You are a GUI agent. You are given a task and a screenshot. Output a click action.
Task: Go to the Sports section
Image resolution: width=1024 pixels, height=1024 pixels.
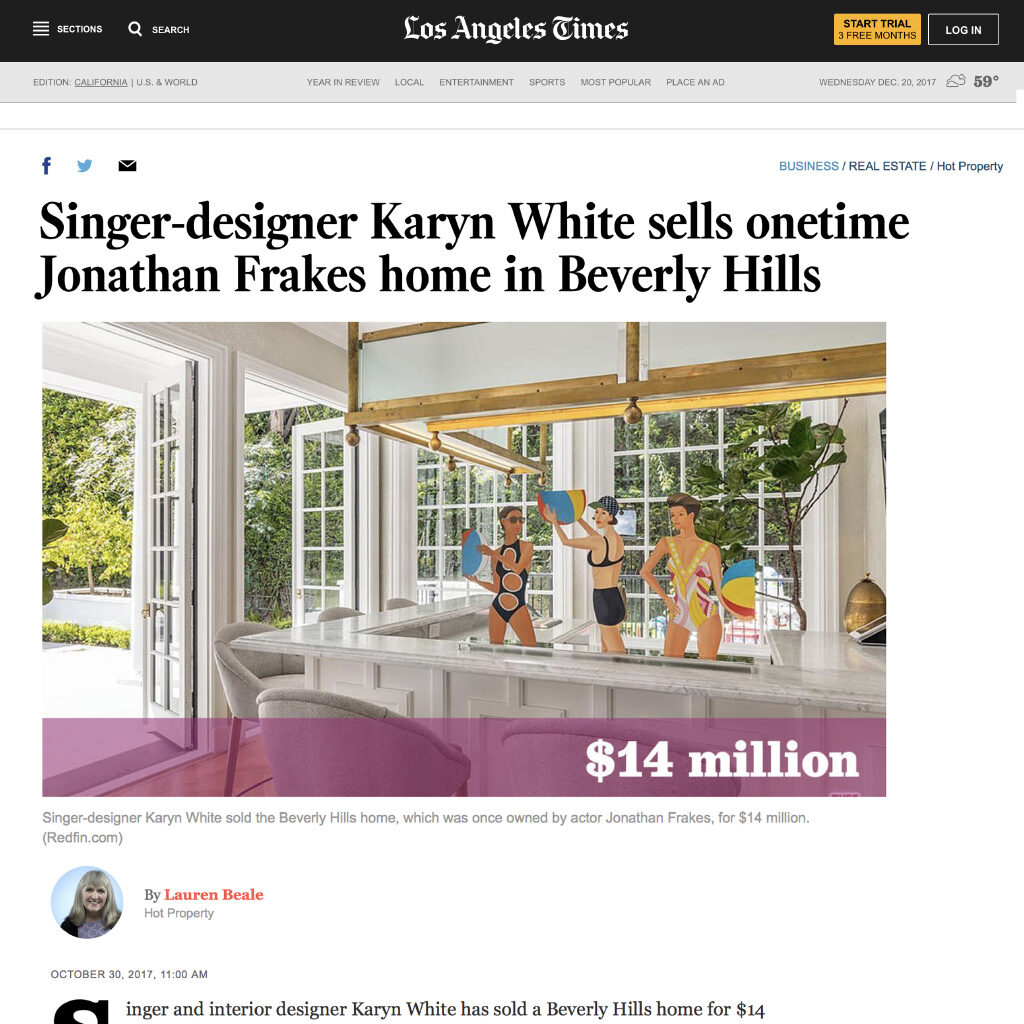547,82
